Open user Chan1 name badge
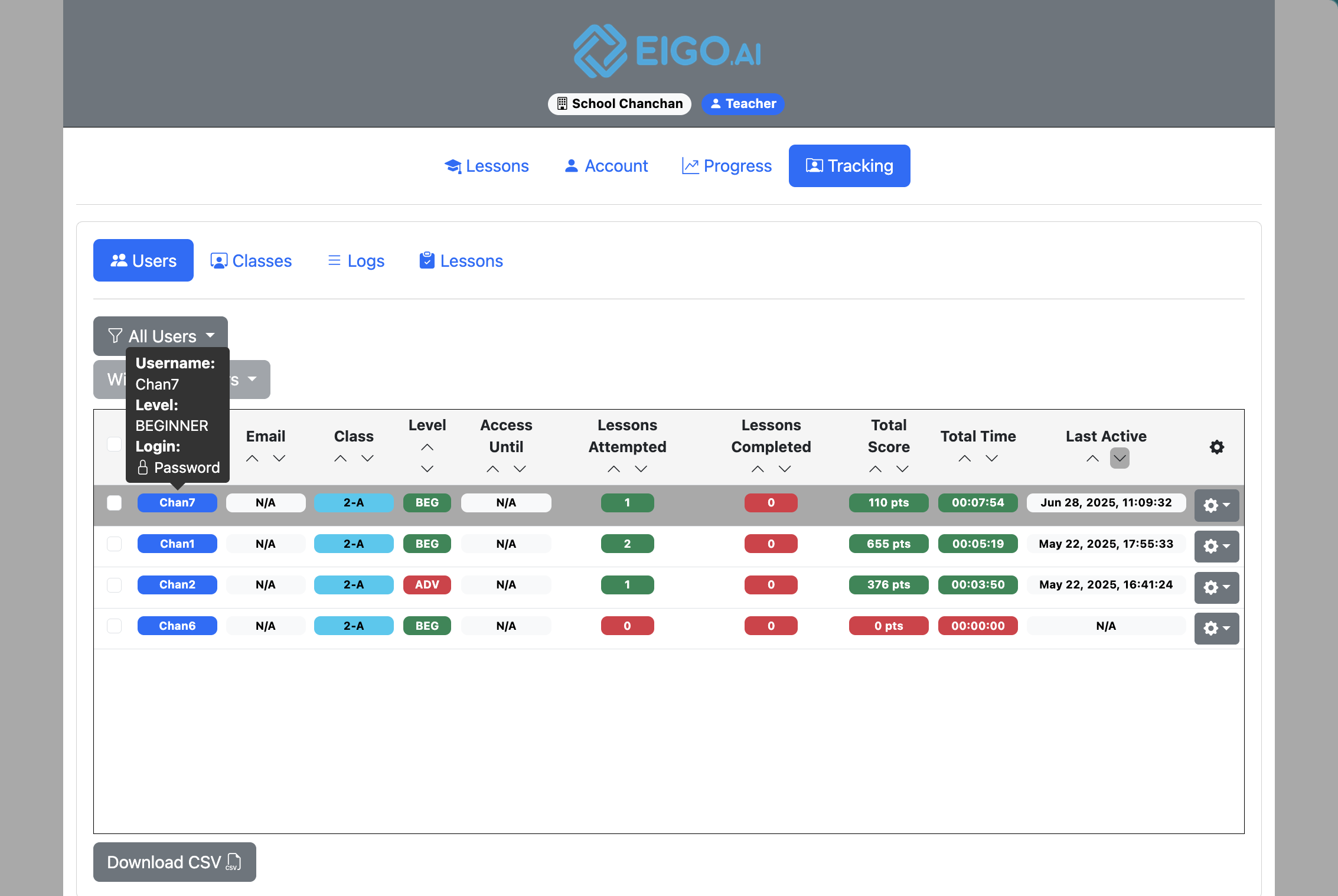Viewport: 1338px width, 896px height. click(x=177, y=544)
